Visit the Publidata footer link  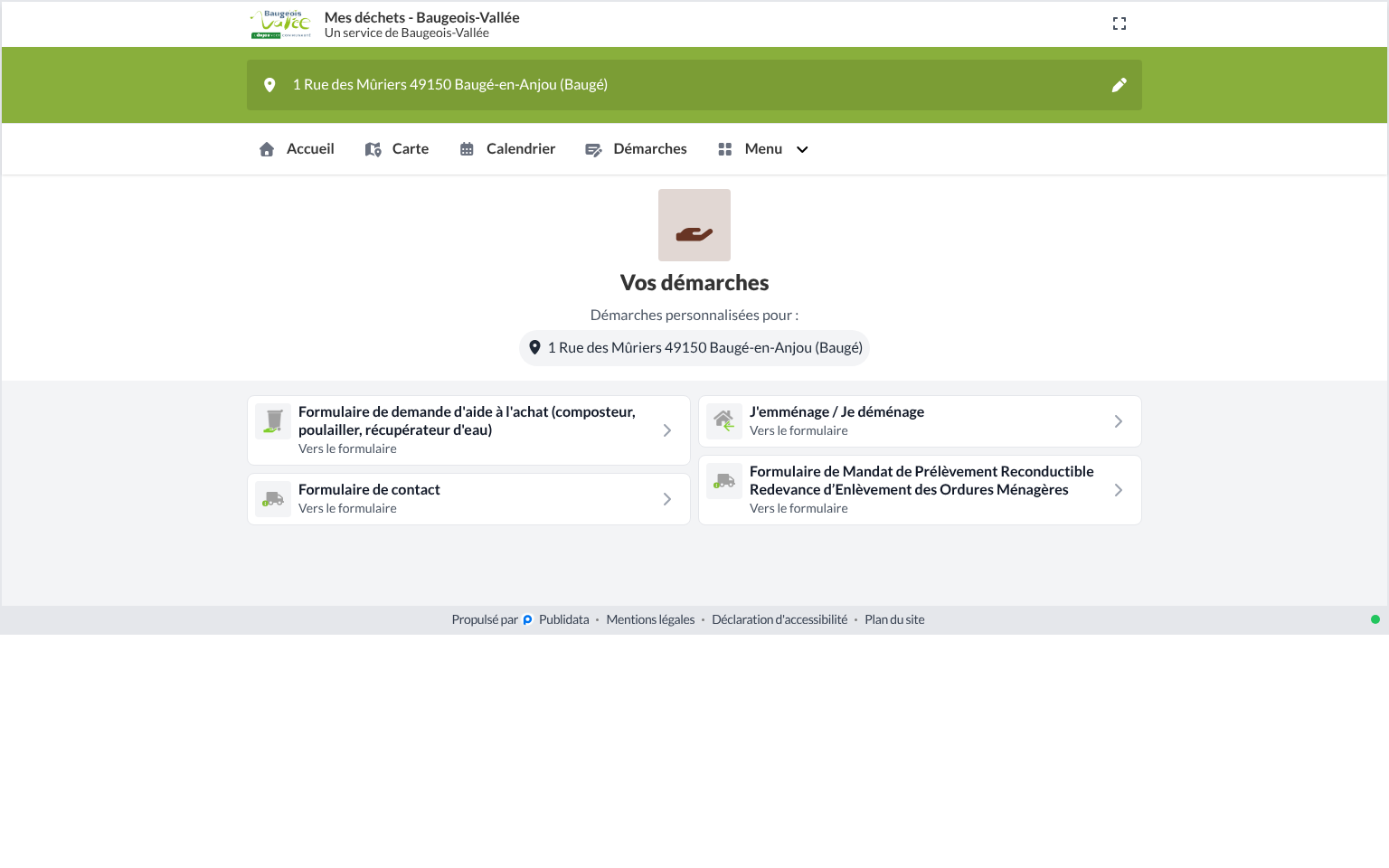pos(564,620)
